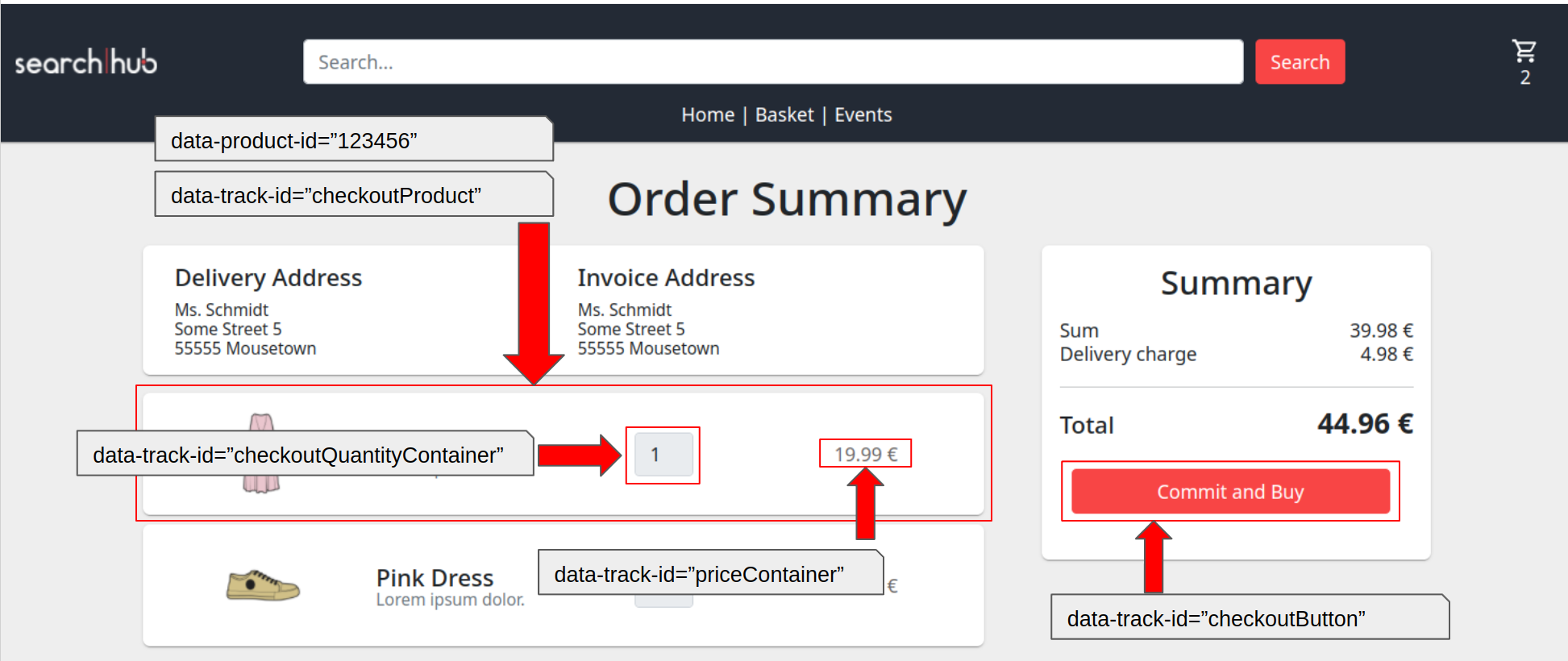This screenshot has height=661, width=1568.
Task: Select the delivery charge value 4.98 €
Action: pyautogui.click(x=1387, y=354)
